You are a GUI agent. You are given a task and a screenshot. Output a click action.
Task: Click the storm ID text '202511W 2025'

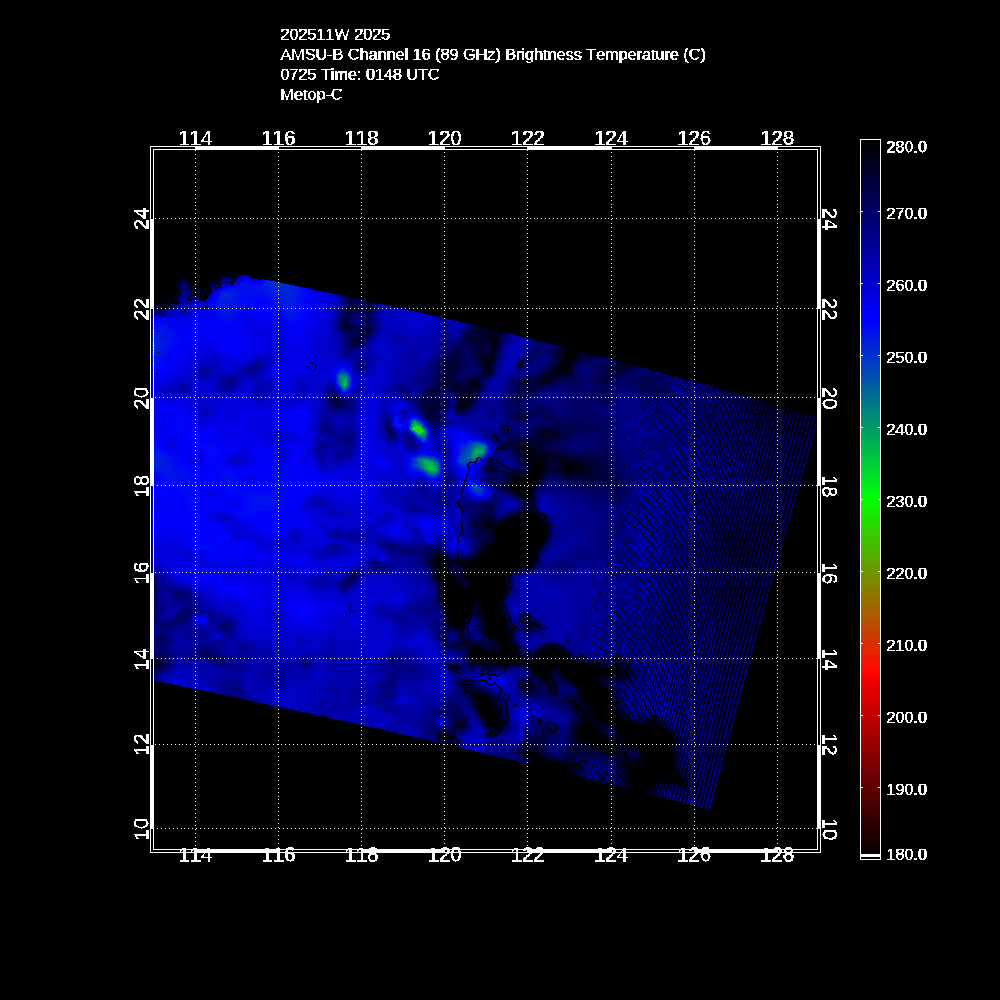[335, 34]
